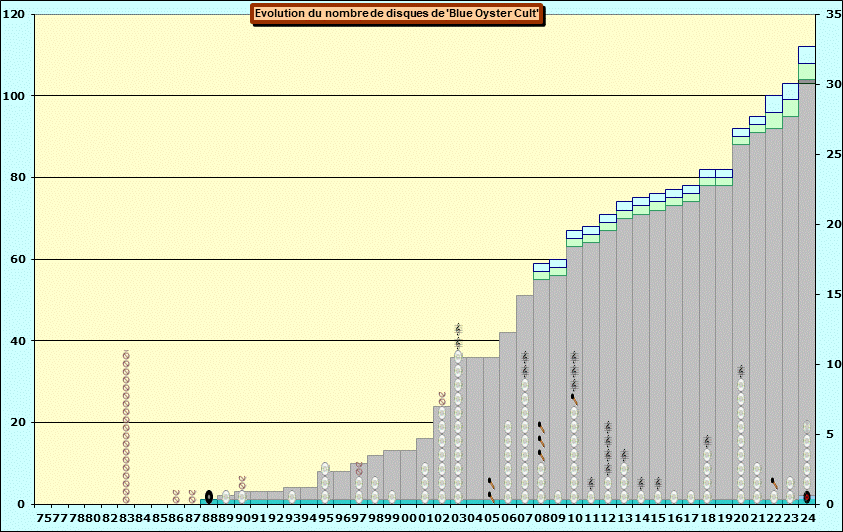Click the year label 12 on the horizontal axis

point(608,518)
